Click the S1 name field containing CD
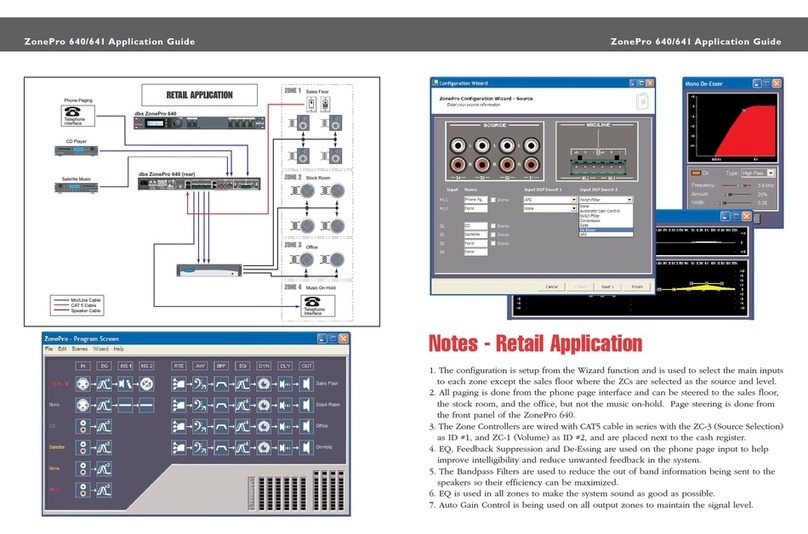Viewport: 808px width, 534px height. 475,226
